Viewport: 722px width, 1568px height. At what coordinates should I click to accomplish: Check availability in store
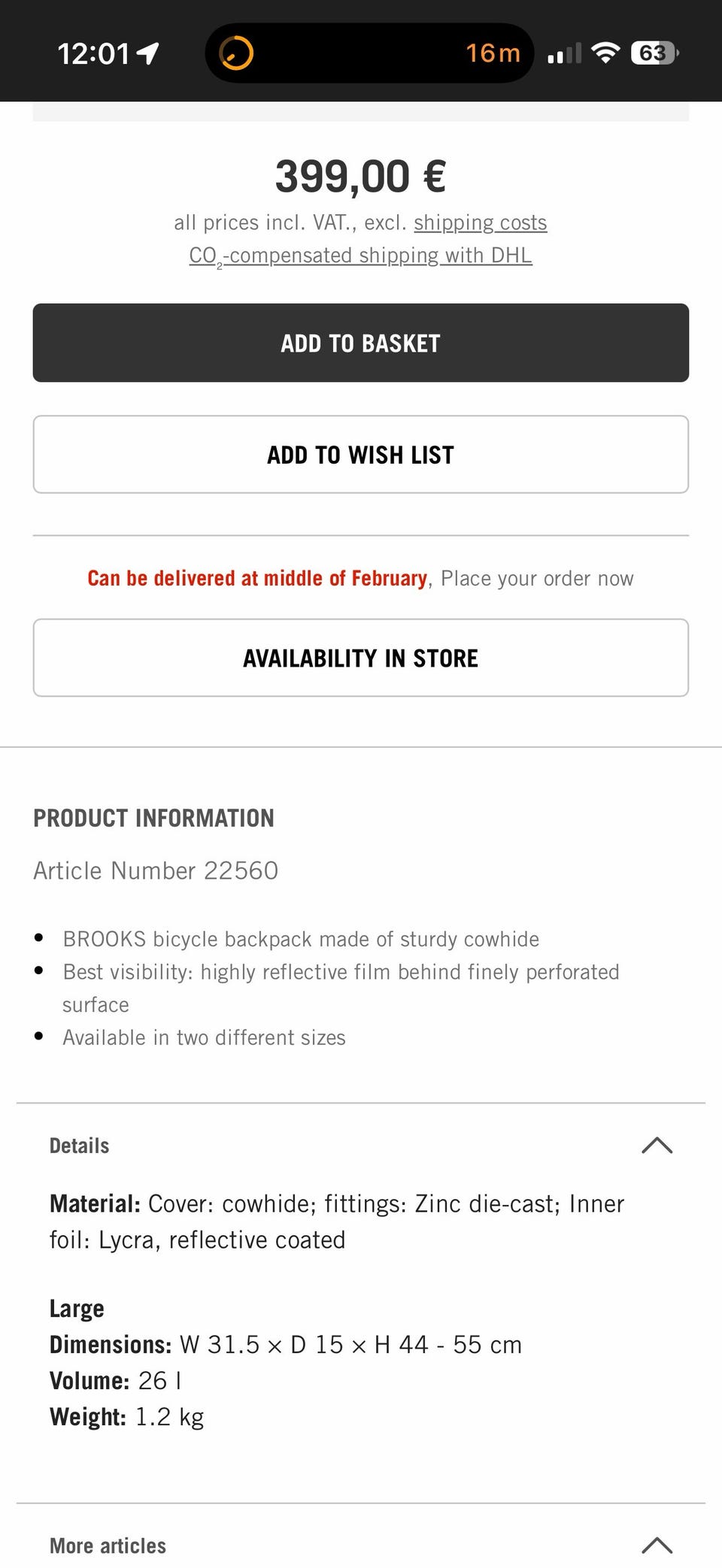[361, 658]
